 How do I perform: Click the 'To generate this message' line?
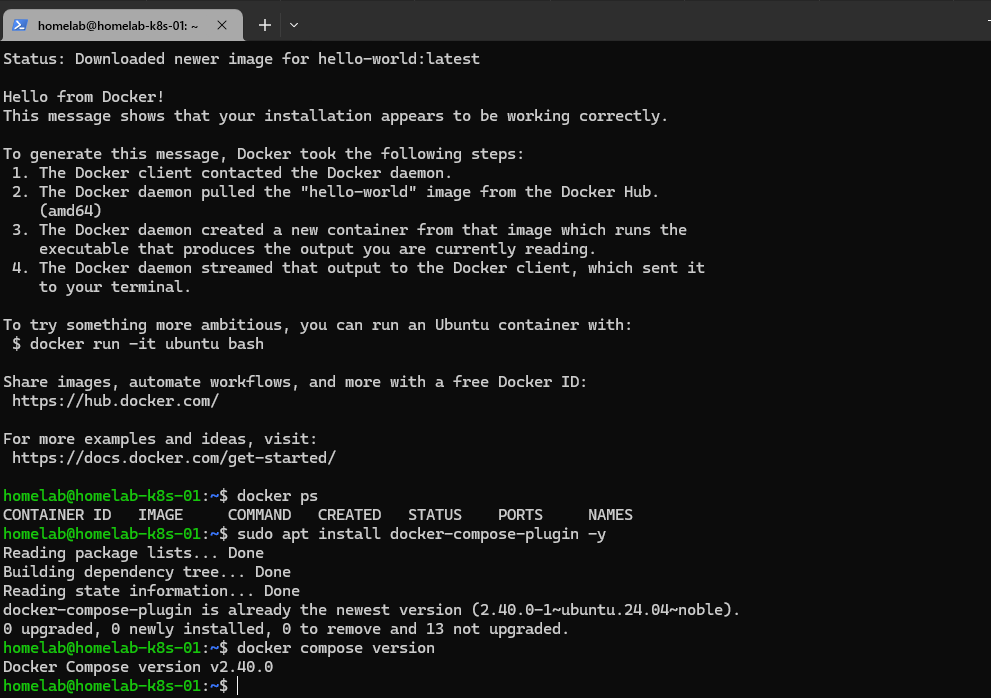point(264,154)
